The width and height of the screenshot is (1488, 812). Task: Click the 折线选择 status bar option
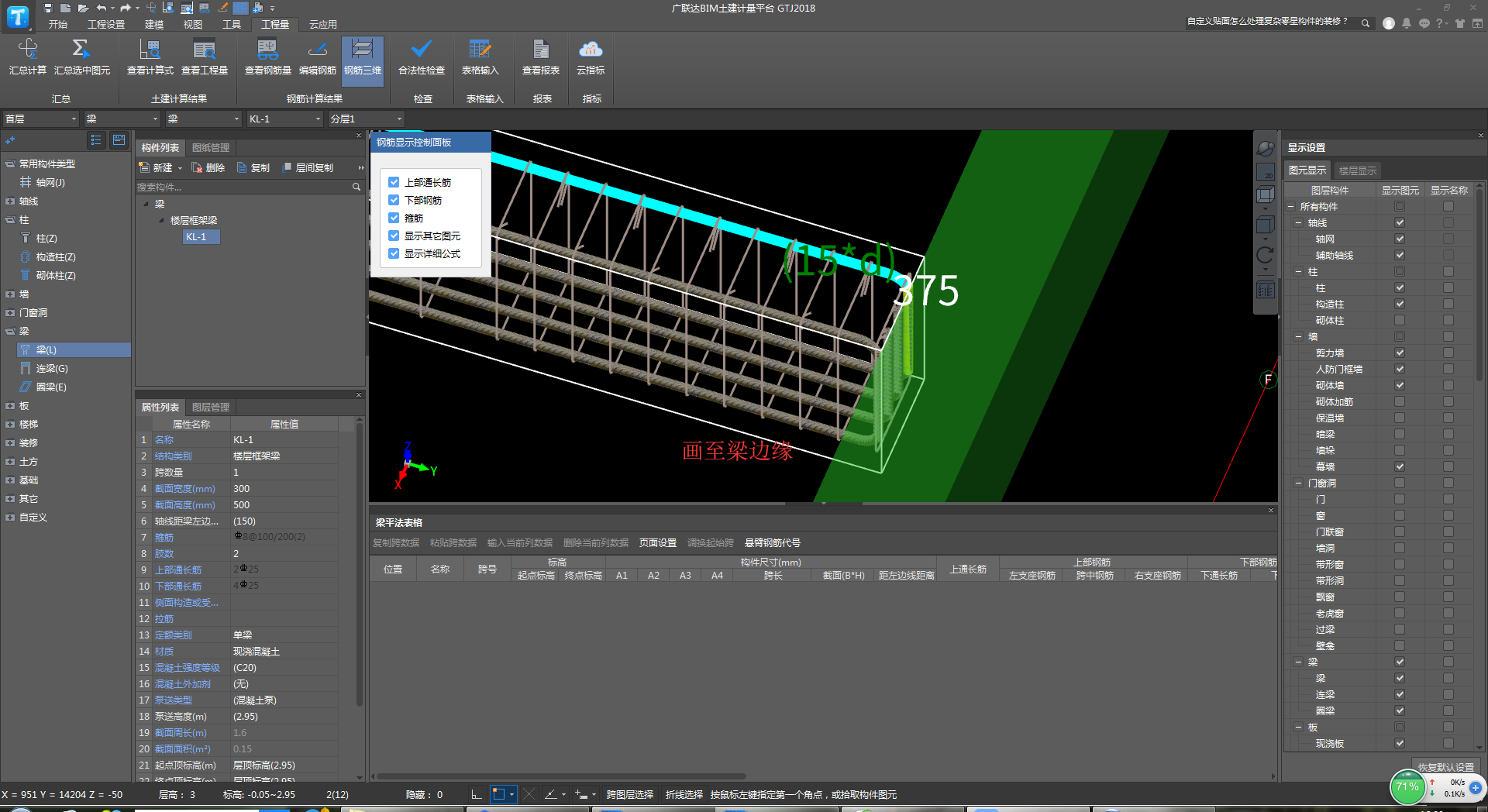(684, 794)
